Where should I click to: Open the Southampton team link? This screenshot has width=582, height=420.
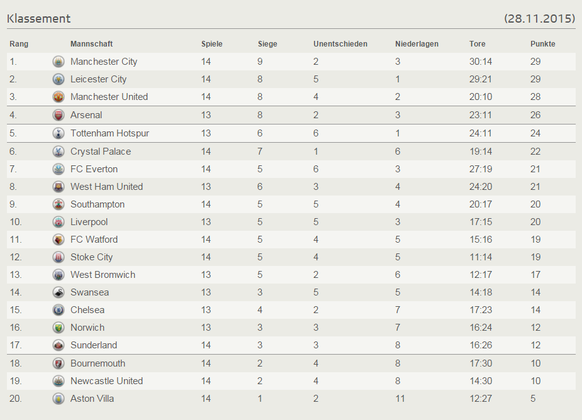98,204
